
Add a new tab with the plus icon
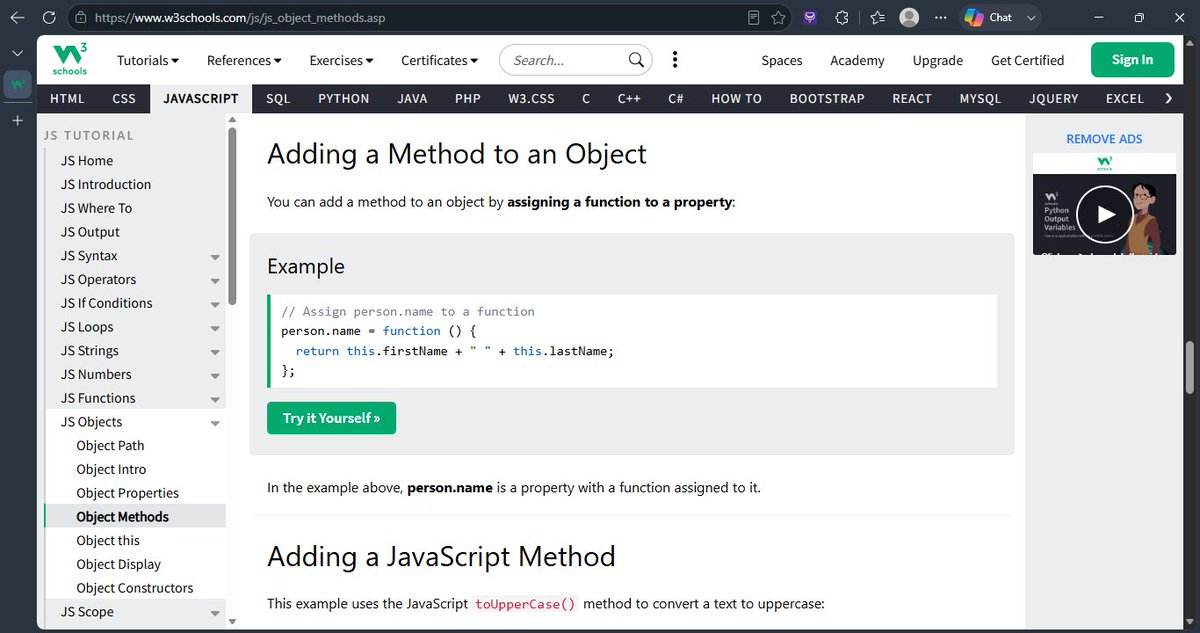[x=17, y=120]
